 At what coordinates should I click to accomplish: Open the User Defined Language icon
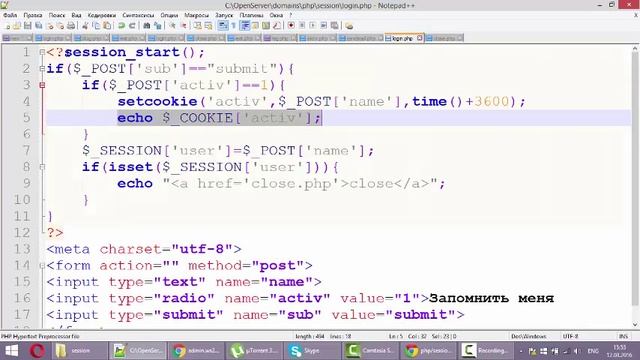tap(256, 26)
